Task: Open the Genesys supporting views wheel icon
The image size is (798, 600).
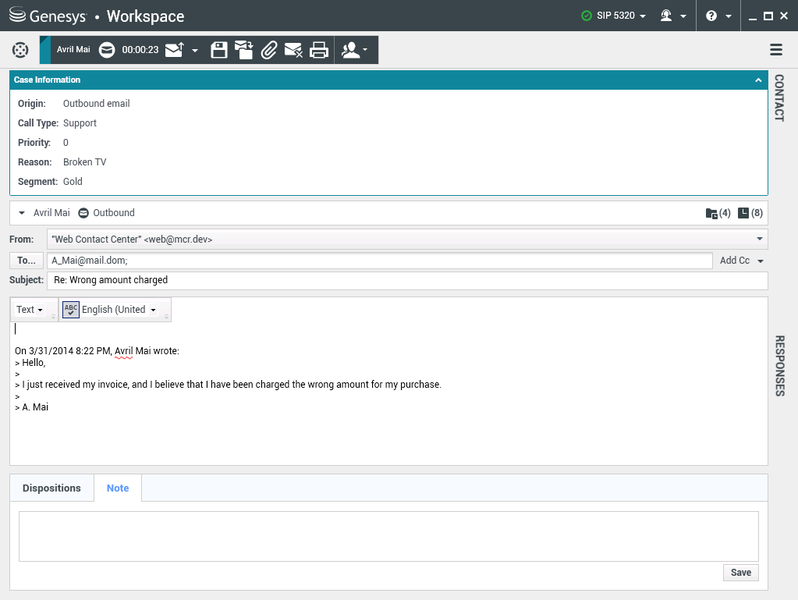Action: point(20,50)
